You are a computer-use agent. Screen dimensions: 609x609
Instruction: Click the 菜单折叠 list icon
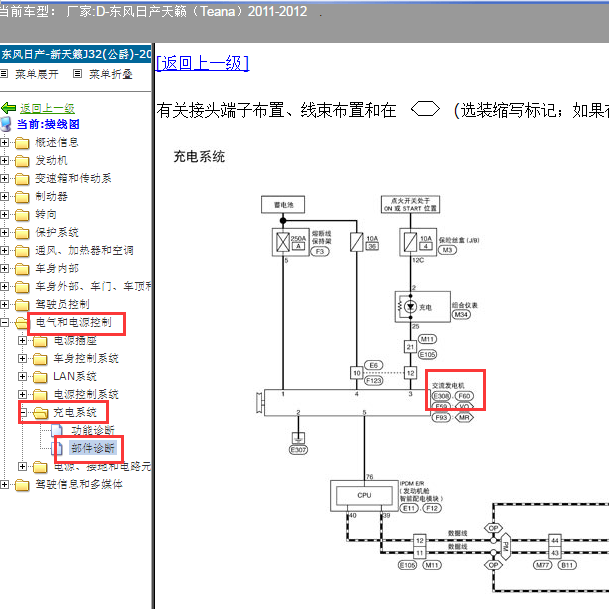tap(78, 73)
